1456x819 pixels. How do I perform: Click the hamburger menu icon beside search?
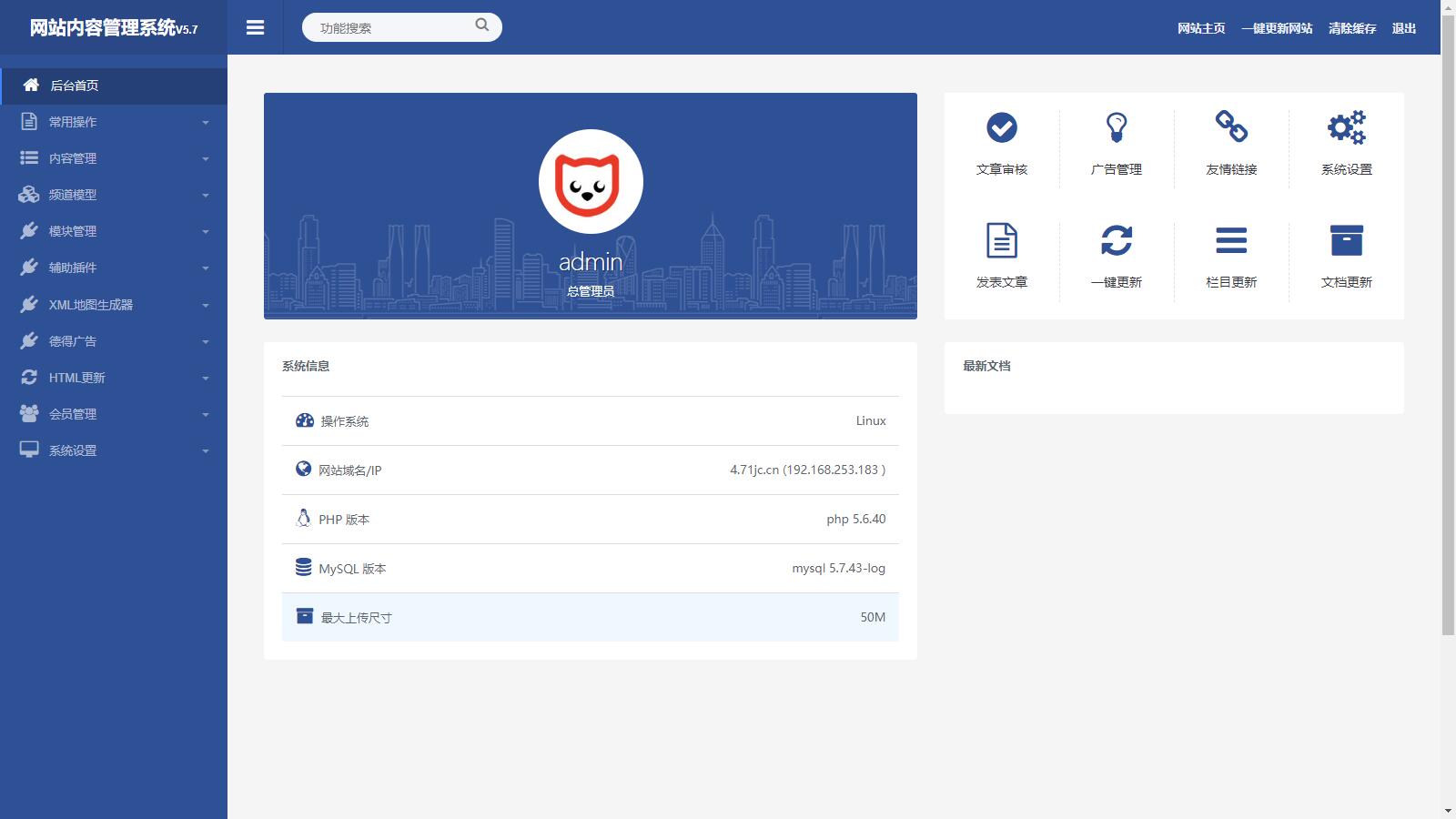255,27
